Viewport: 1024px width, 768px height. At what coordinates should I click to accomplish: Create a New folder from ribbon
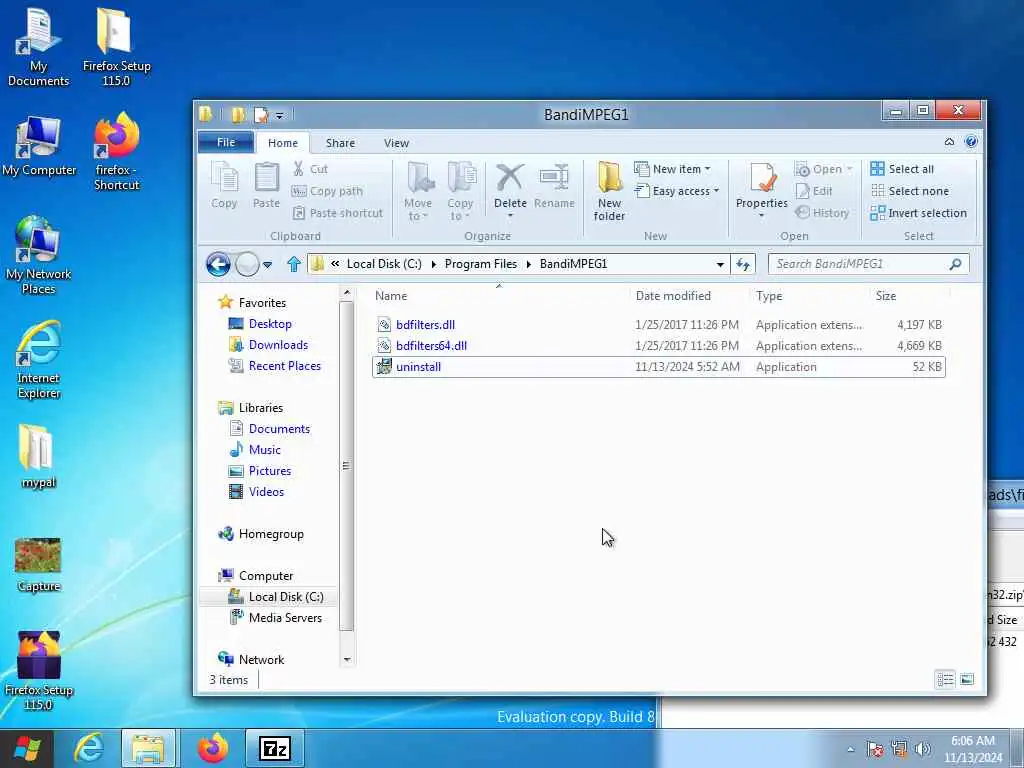point(609,191)
